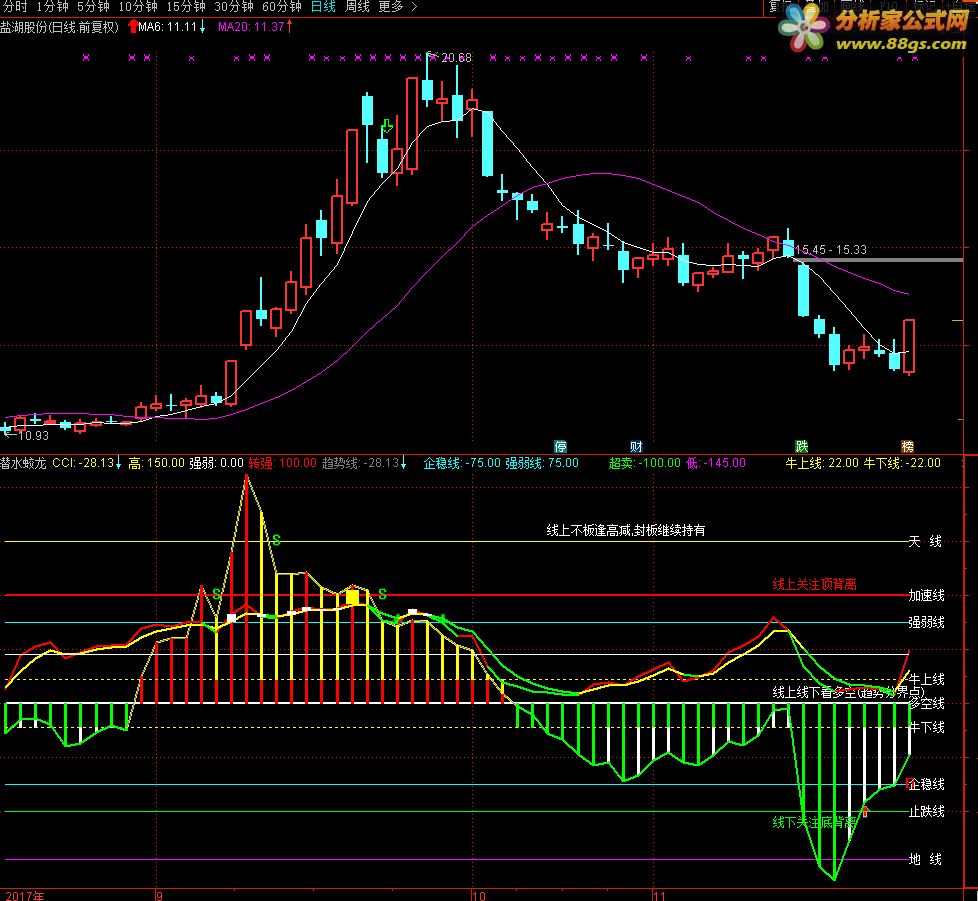This screenshot has width=978, height=901.
Task: Click the 潜水蛟龙 indicator name
Action: coord(23,463)
